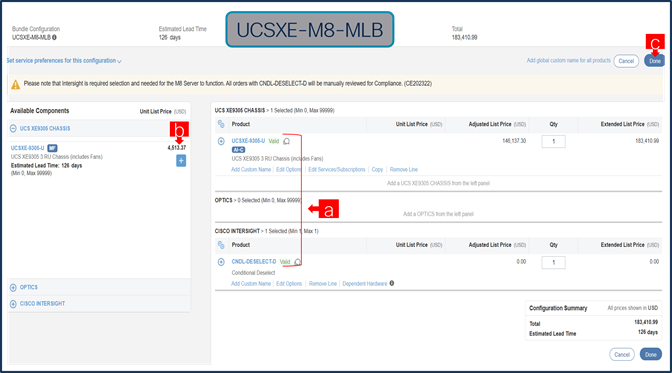Click Qty field for UCSXE-9305-U
The image size is (672, 373).
(553, 141)
